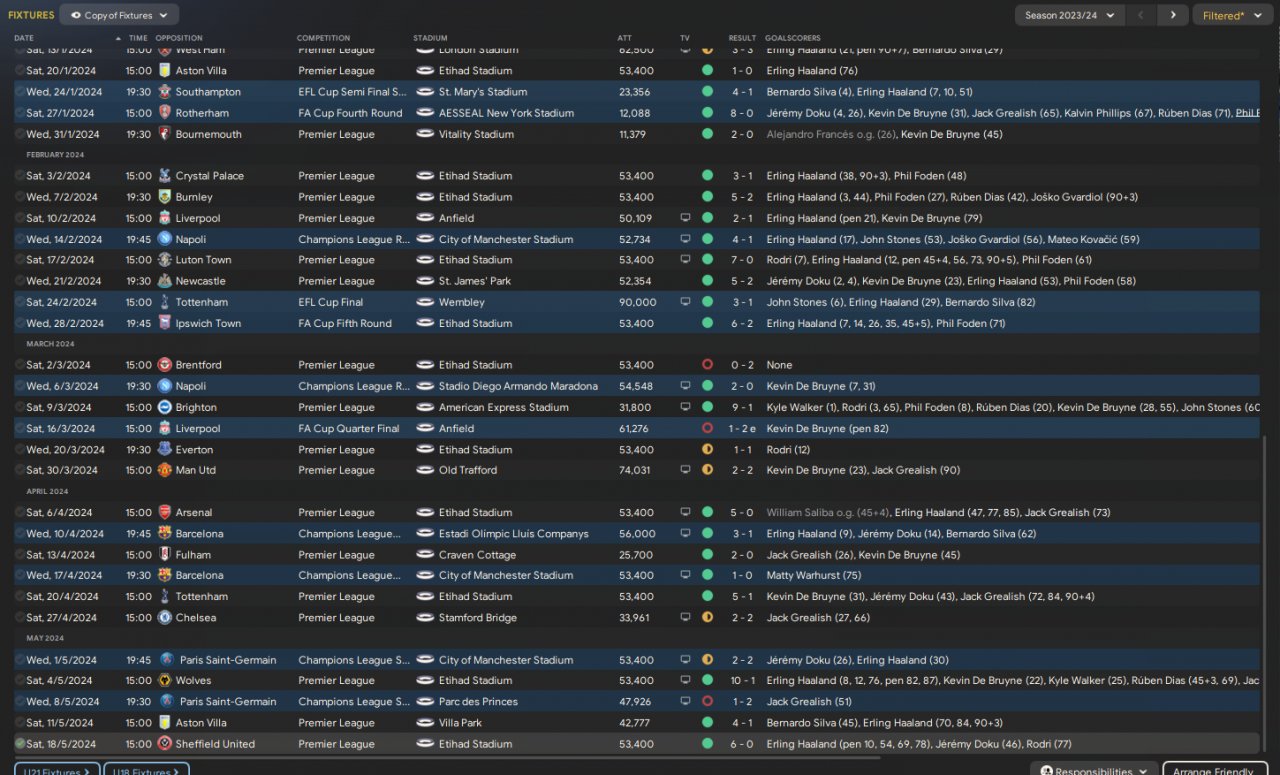Viewport: 1280px width, 775px height.
Task: Click the Man Utd club badge
Action: [x=165, y=470]
